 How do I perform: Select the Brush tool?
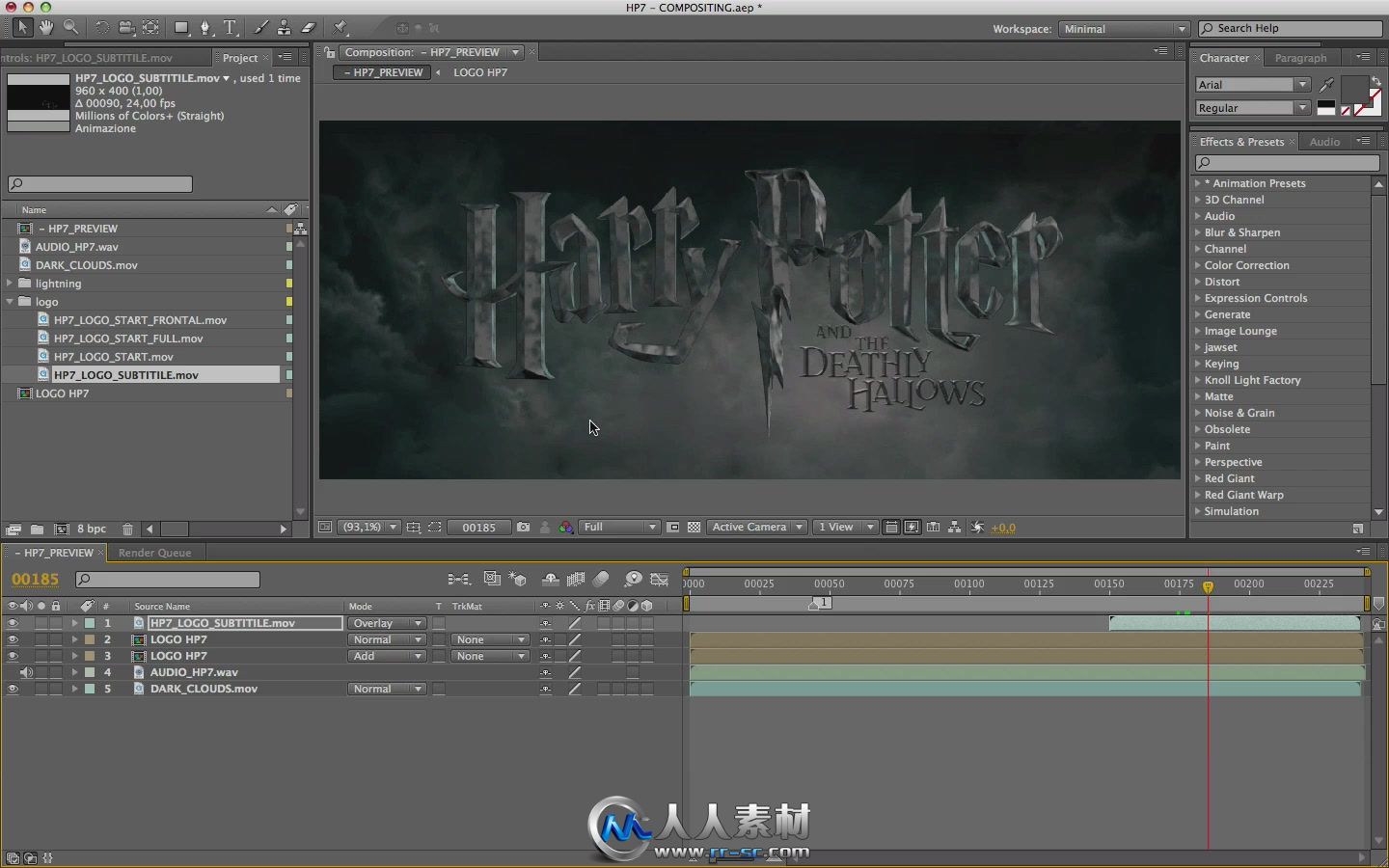pyautogui.click(x=261, y=28)
